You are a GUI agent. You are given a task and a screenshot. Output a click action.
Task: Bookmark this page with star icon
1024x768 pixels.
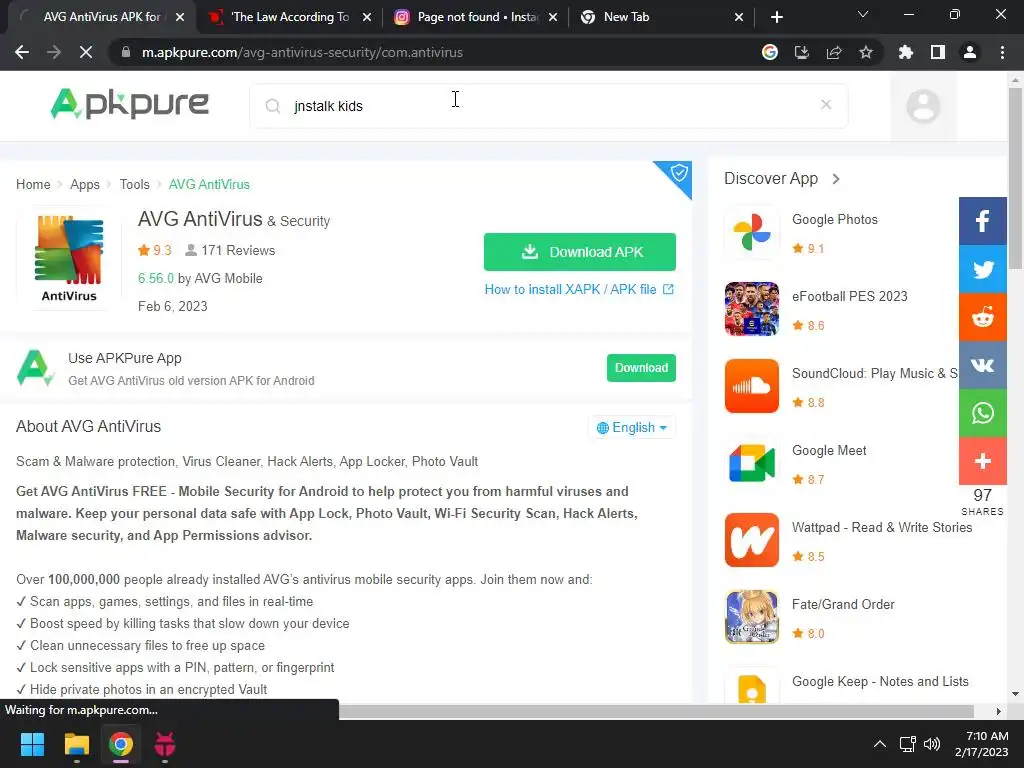pos(866,52)
